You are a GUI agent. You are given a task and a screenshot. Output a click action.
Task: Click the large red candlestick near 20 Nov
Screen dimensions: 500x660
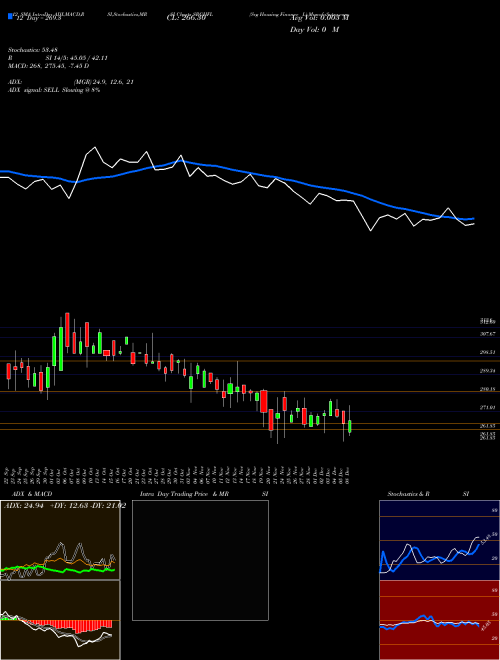(264, 401)
